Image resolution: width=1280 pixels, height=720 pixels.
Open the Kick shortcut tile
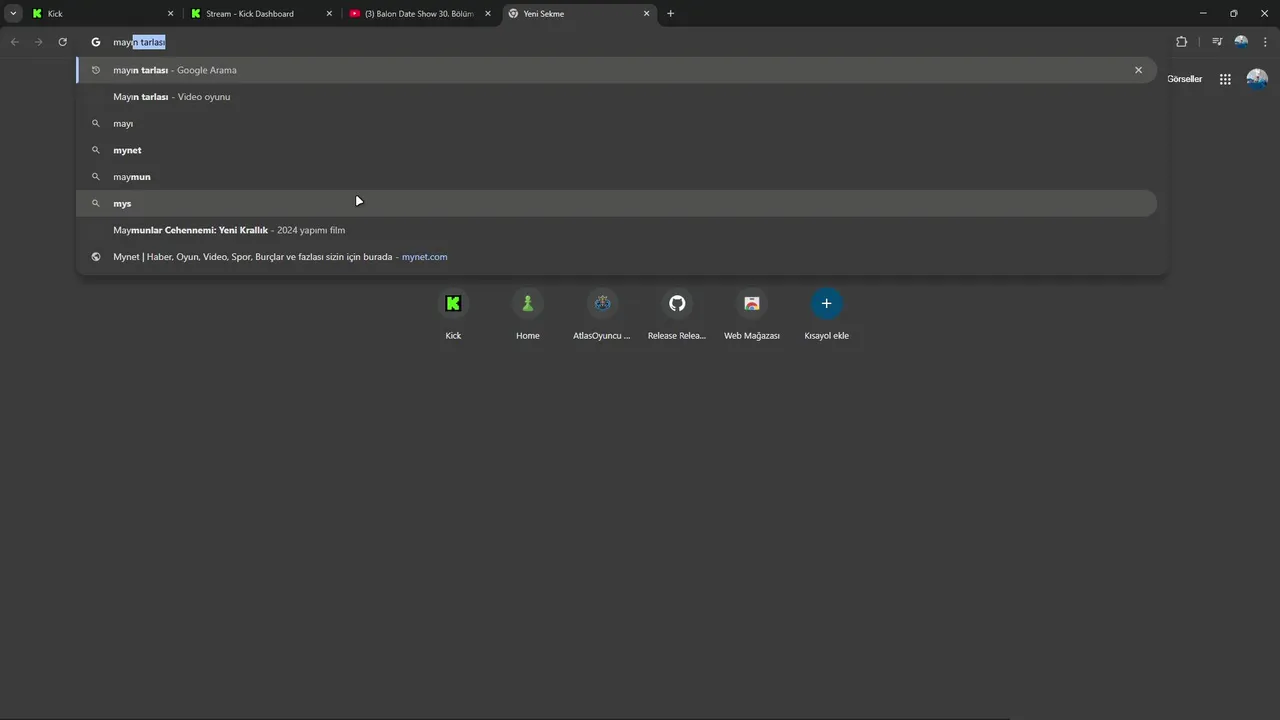[x=453, y=314]
